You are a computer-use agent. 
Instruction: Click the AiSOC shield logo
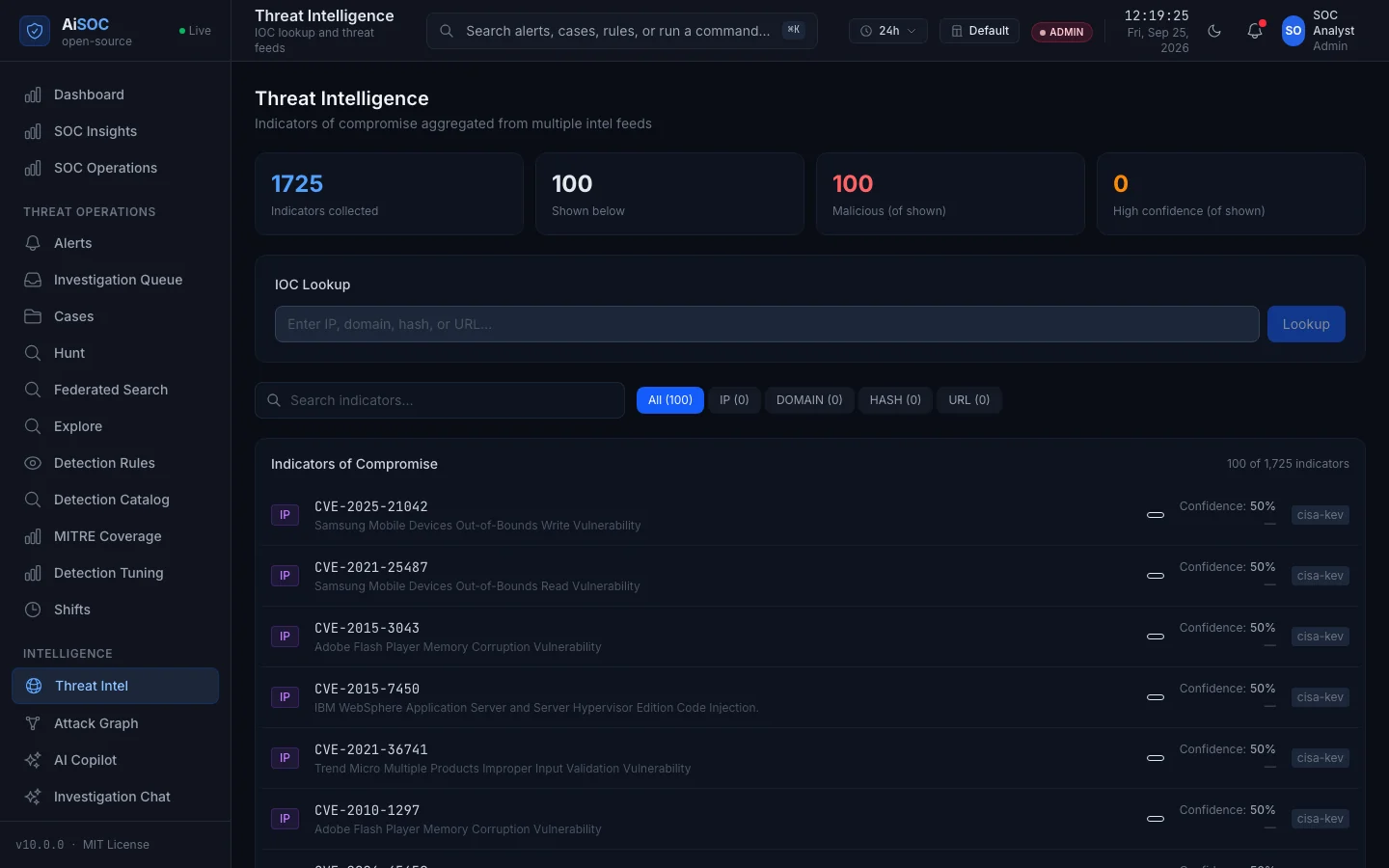coord(35,31)
